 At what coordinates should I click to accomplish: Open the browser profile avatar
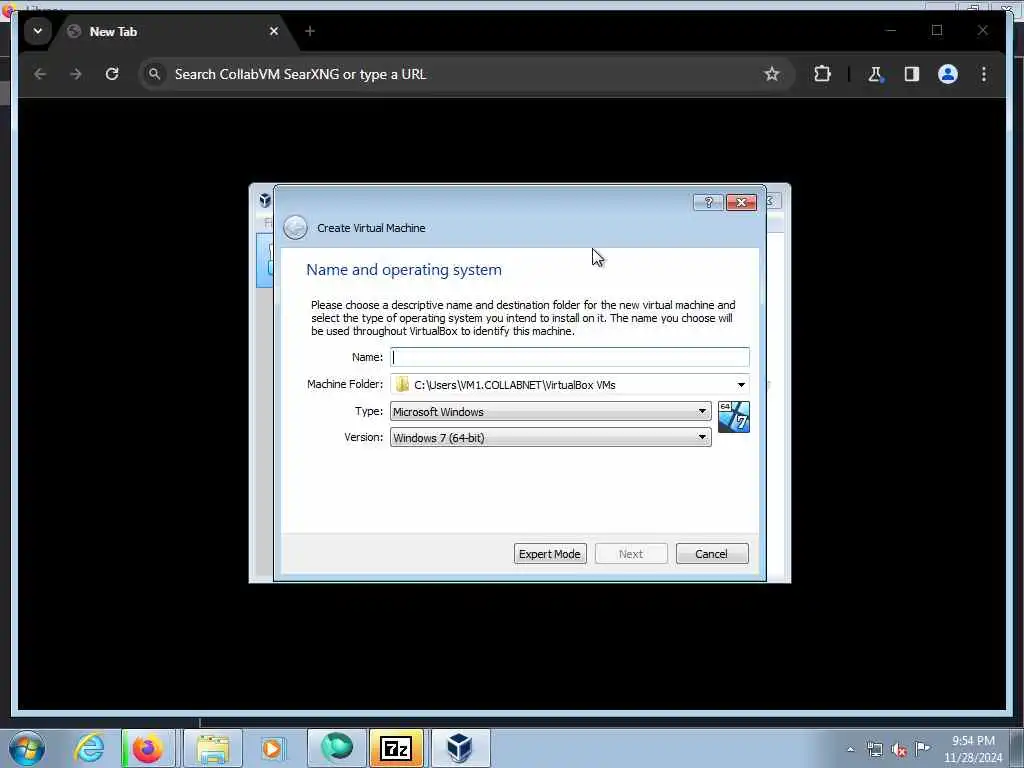pos(948,74)
